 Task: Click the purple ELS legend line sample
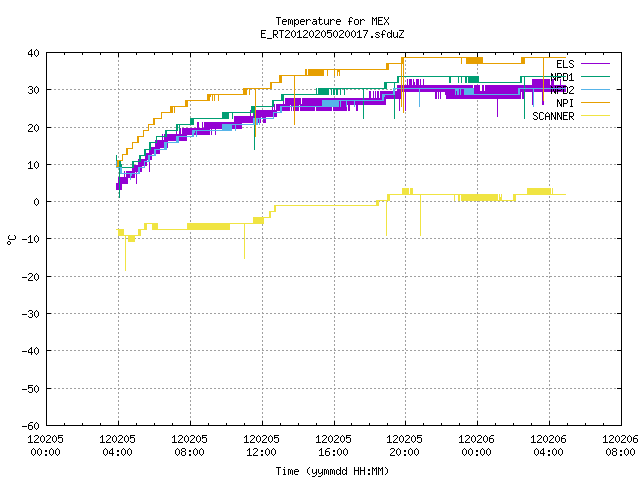pos(595,64)
